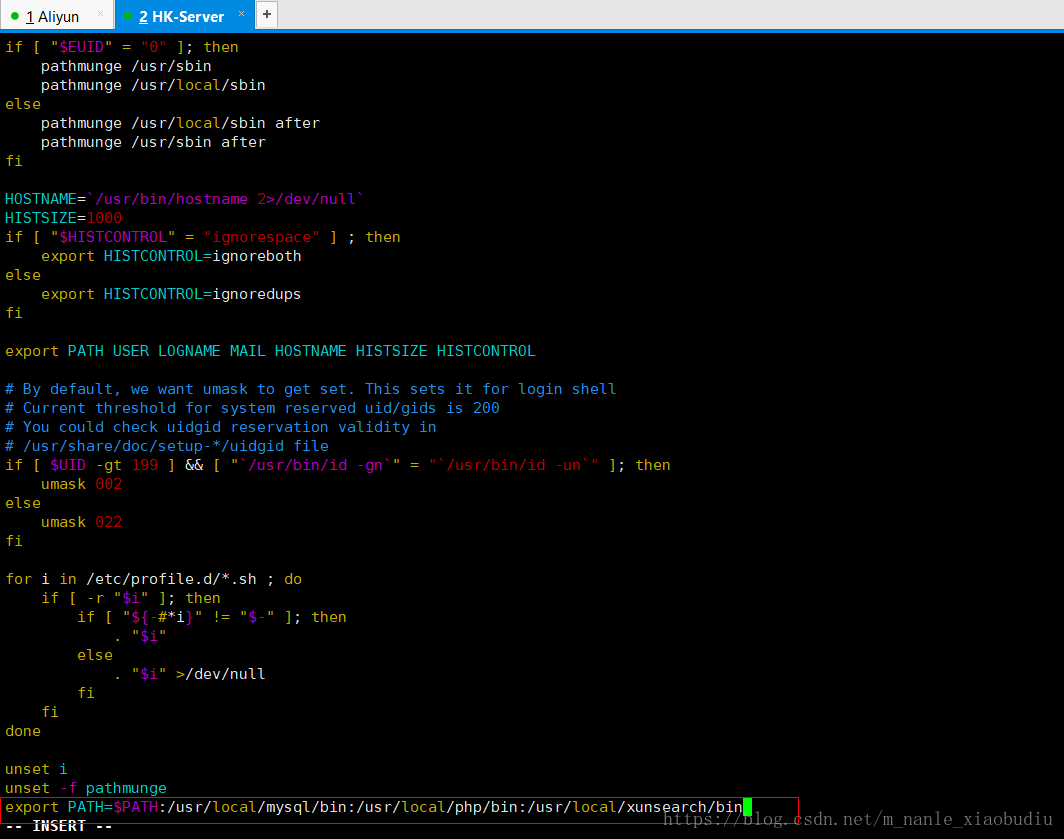Click the green status dot on Aliyun tab
Viewport: 1064px width, 839px height.
point(14,16)
